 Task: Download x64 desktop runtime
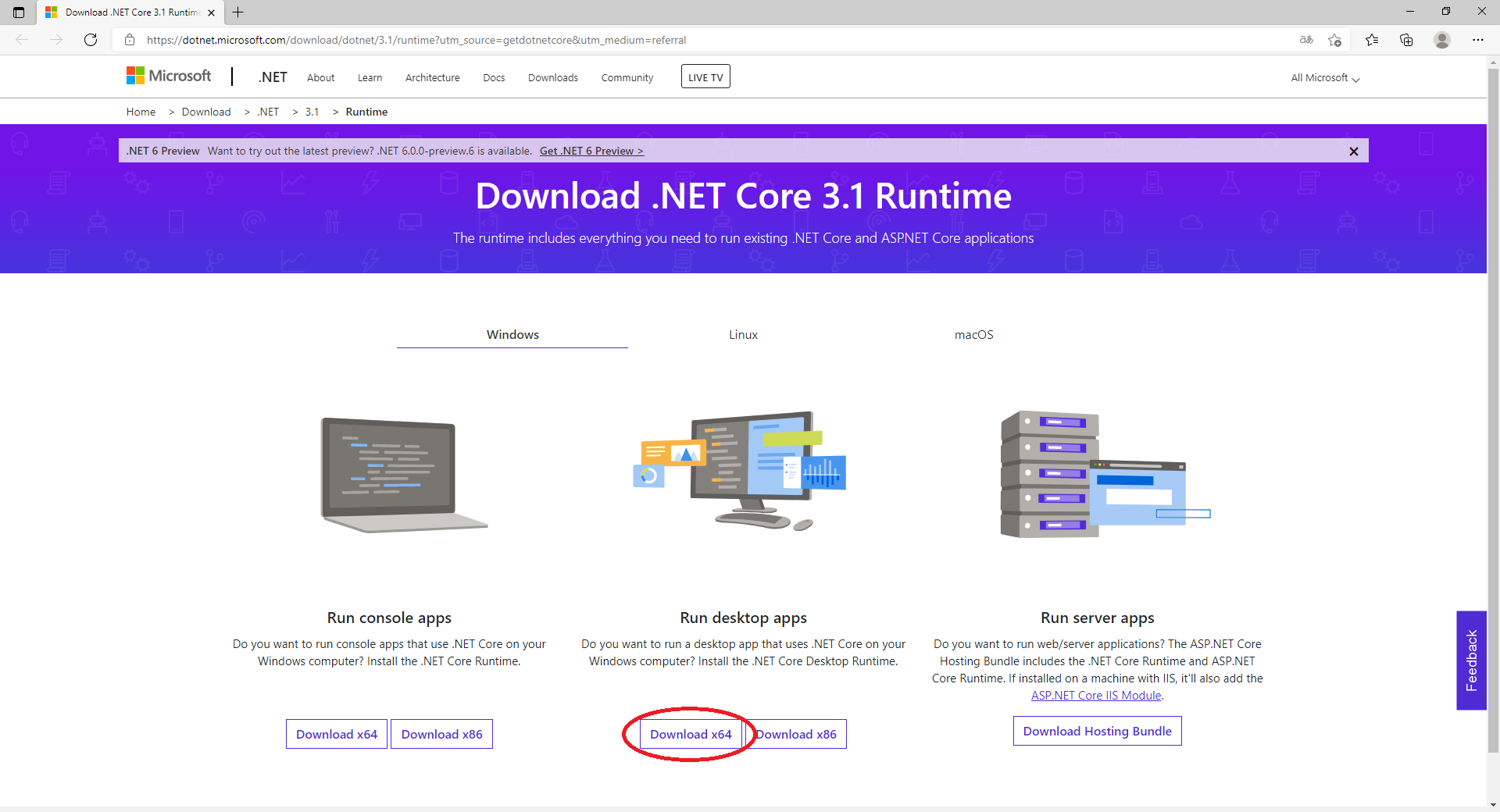click(x=691, y=734)
